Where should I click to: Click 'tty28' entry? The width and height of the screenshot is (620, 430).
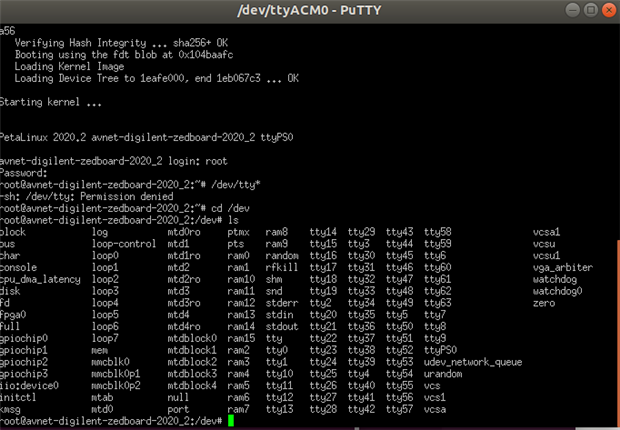(x=323, y=409)
